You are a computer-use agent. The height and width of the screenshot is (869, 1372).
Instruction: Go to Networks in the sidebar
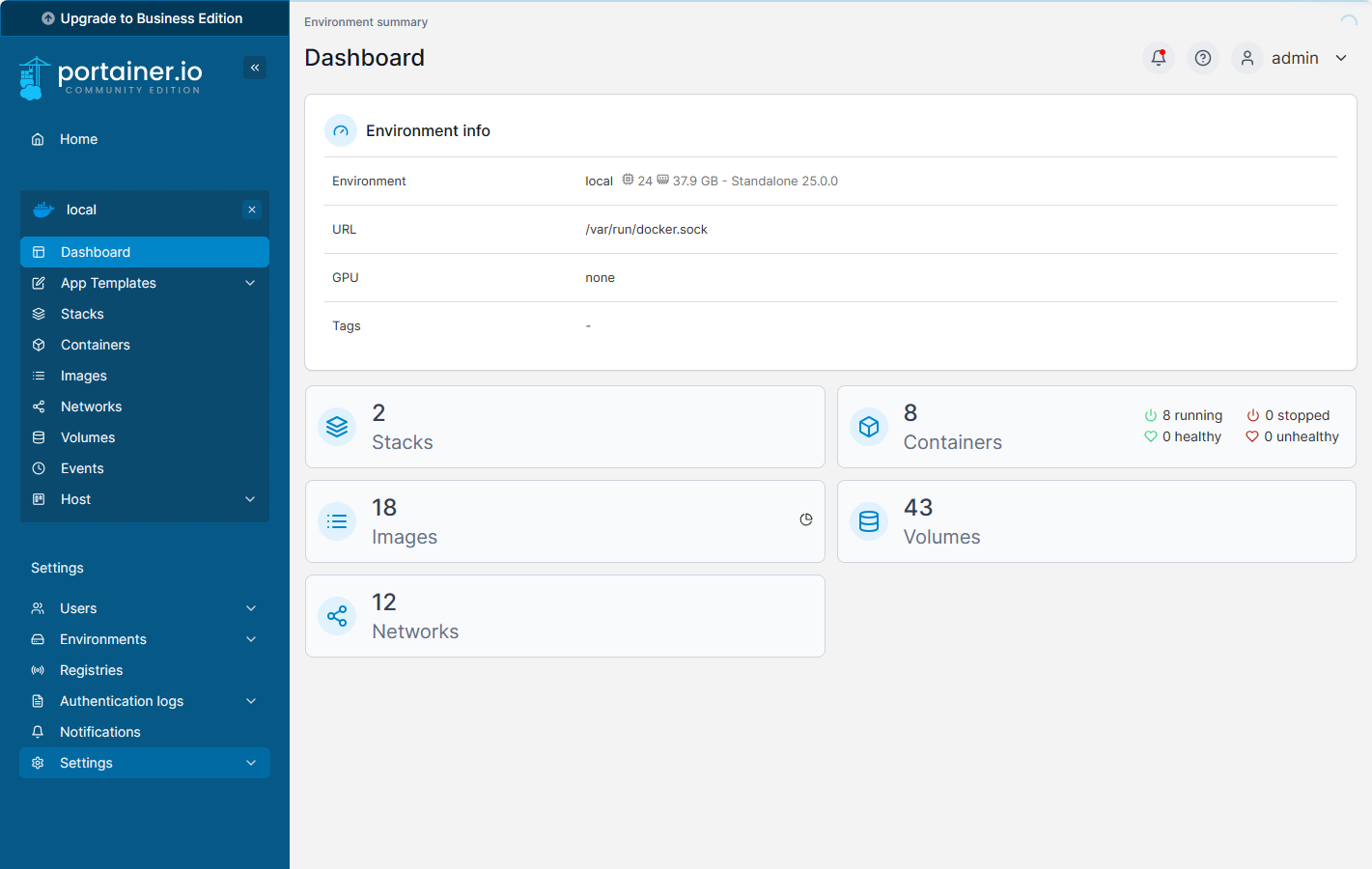click(x=145, y=406)
